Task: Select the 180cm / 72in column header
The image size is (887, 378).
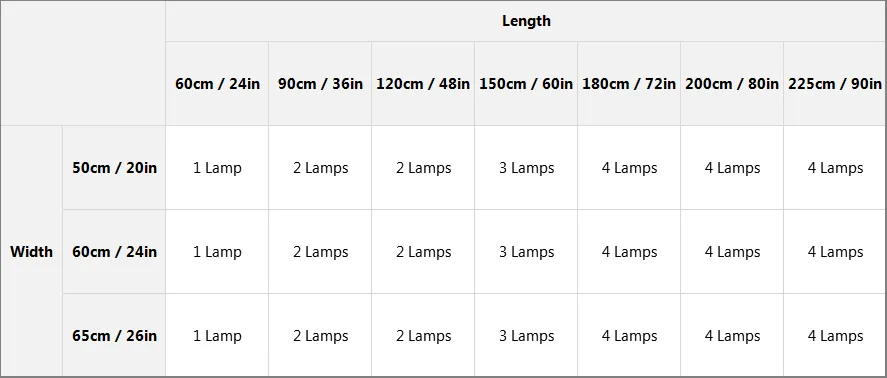Action: click(629, 84)
